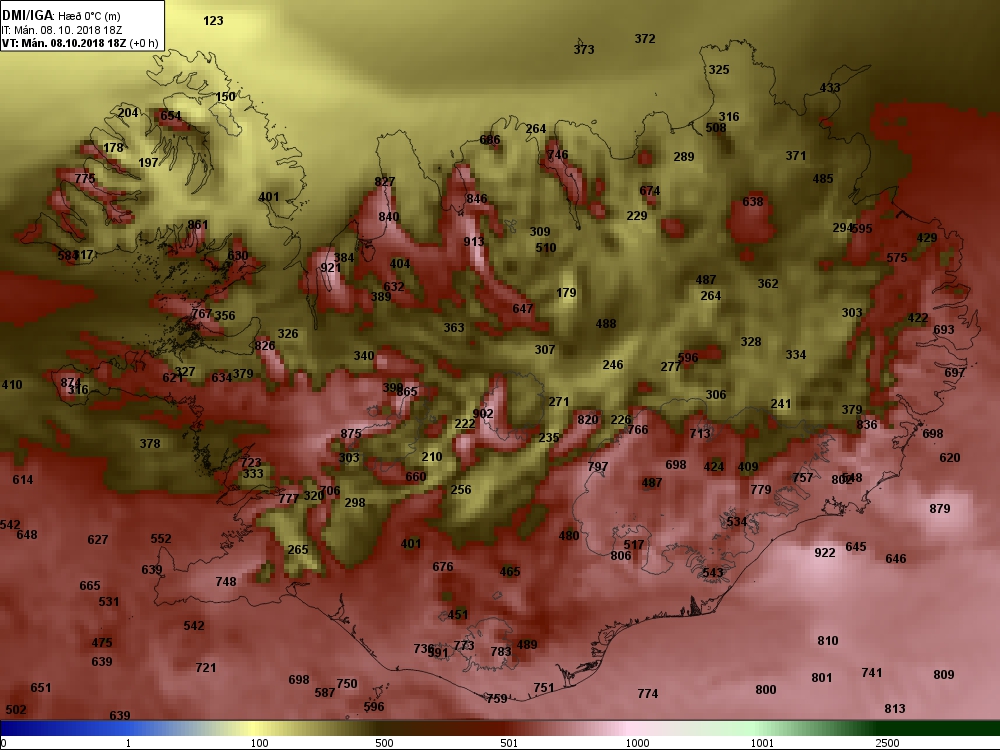Screen dimensions: 1000x750
Task: Click the map value 827
Action: pos(385,181)
